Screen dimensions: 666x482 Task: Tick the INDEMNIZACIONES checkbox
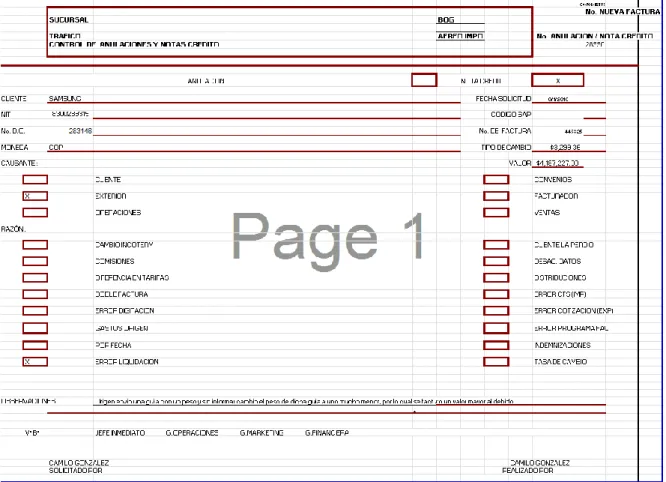tap(496, 345)
